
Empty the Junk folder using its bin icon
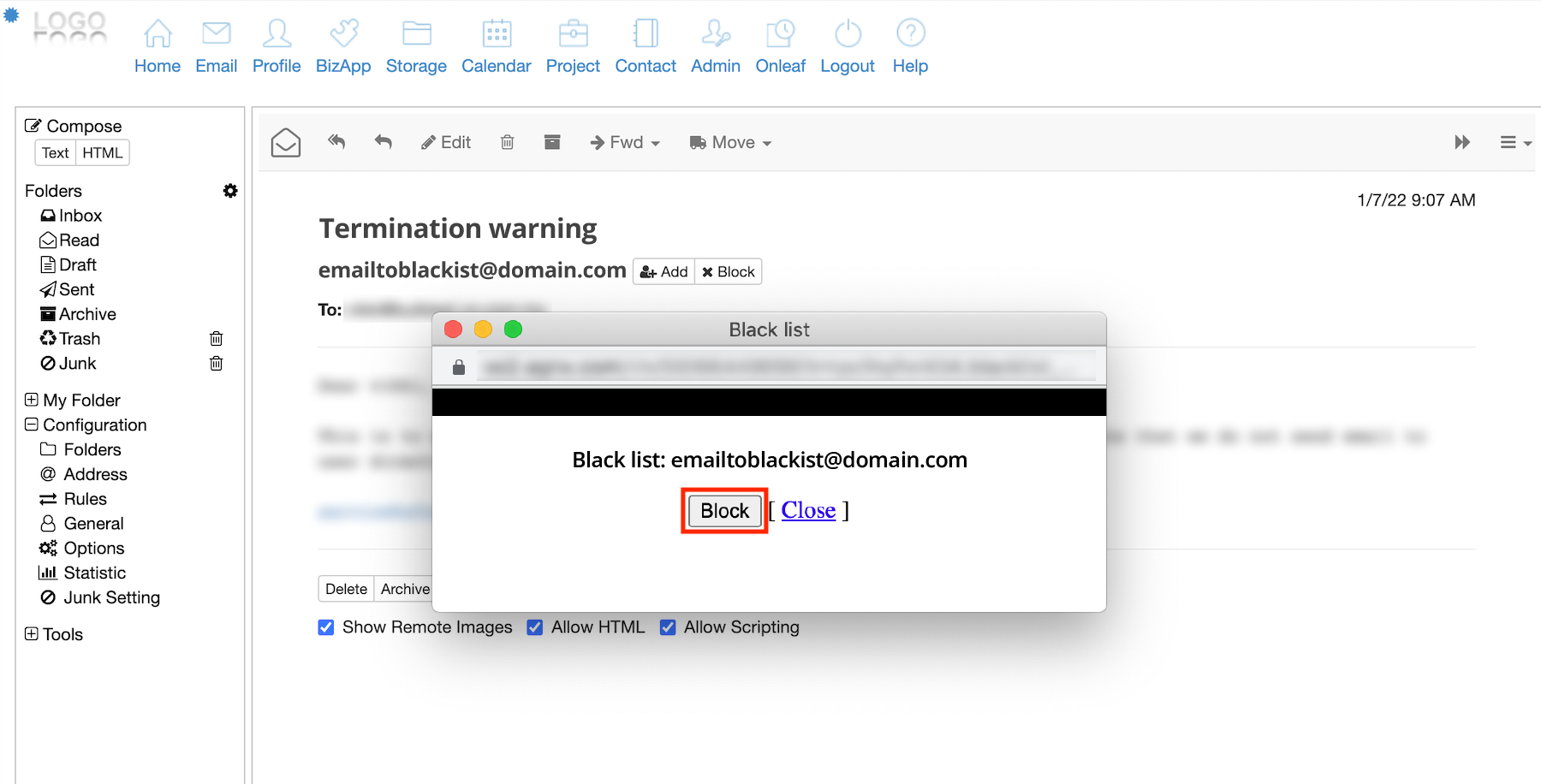[x=217, y=364]
